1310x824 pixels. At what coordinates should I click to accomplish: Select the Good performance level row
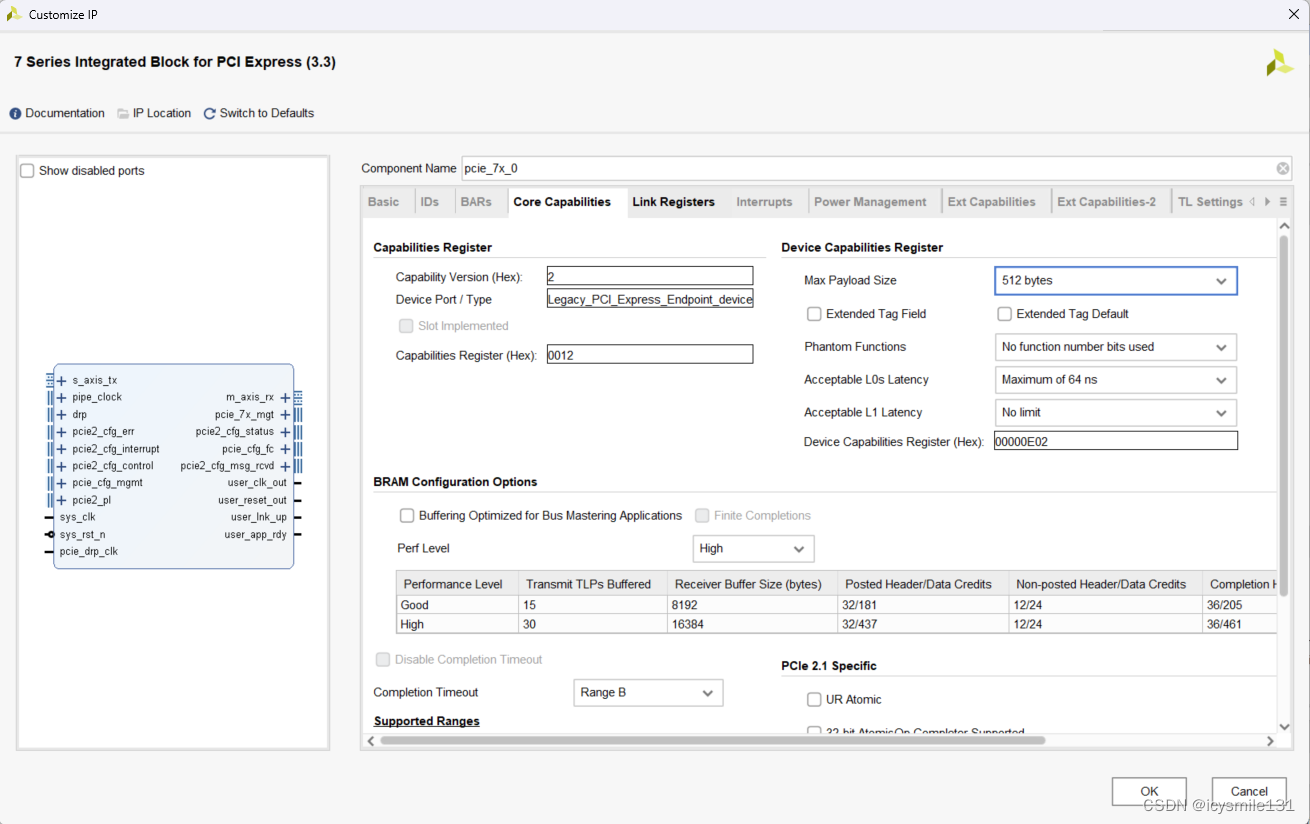click(x=835, y=605)
